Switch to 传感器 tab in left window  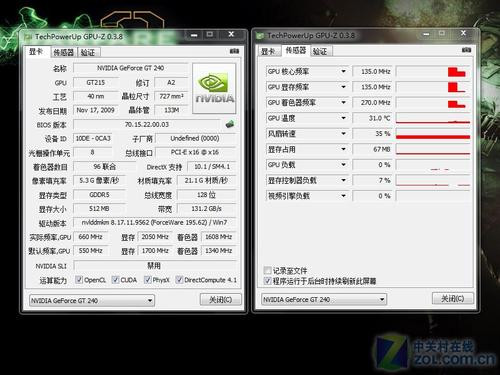[x=63, y=52]
